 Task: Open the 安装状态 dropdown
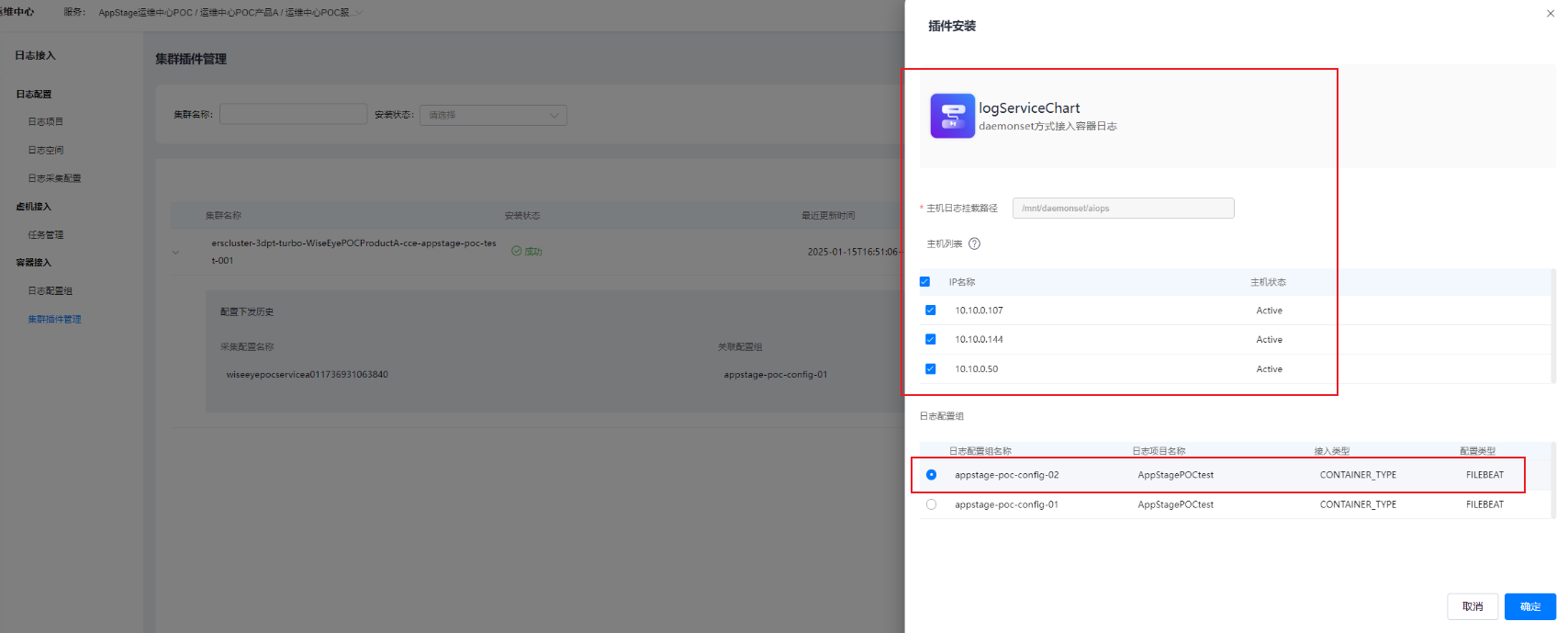(x=493, y=115)
